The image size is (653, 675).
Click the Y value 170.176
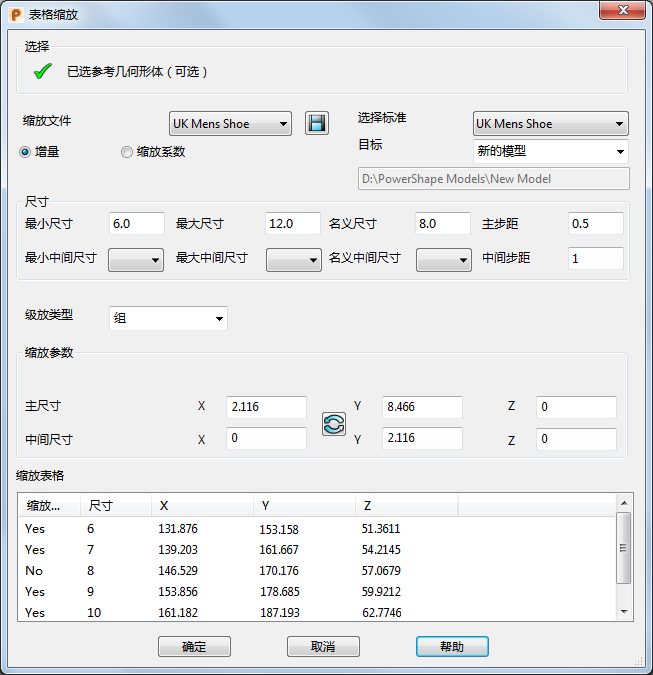pyautogui.click(x=279, y=571)
